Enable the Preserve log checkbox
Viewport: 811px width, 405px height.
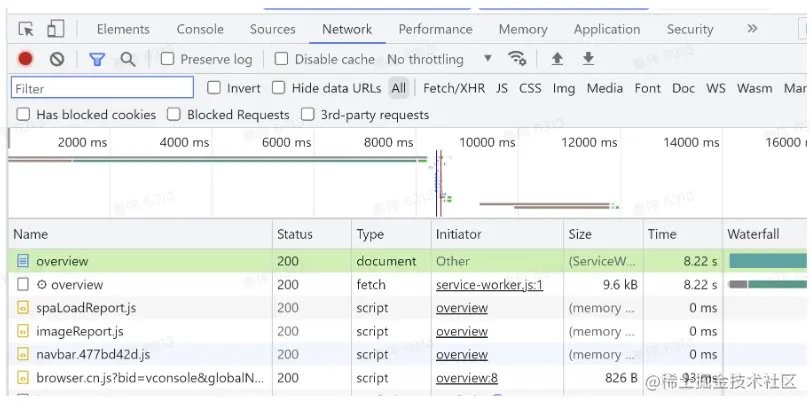point(168,59)
